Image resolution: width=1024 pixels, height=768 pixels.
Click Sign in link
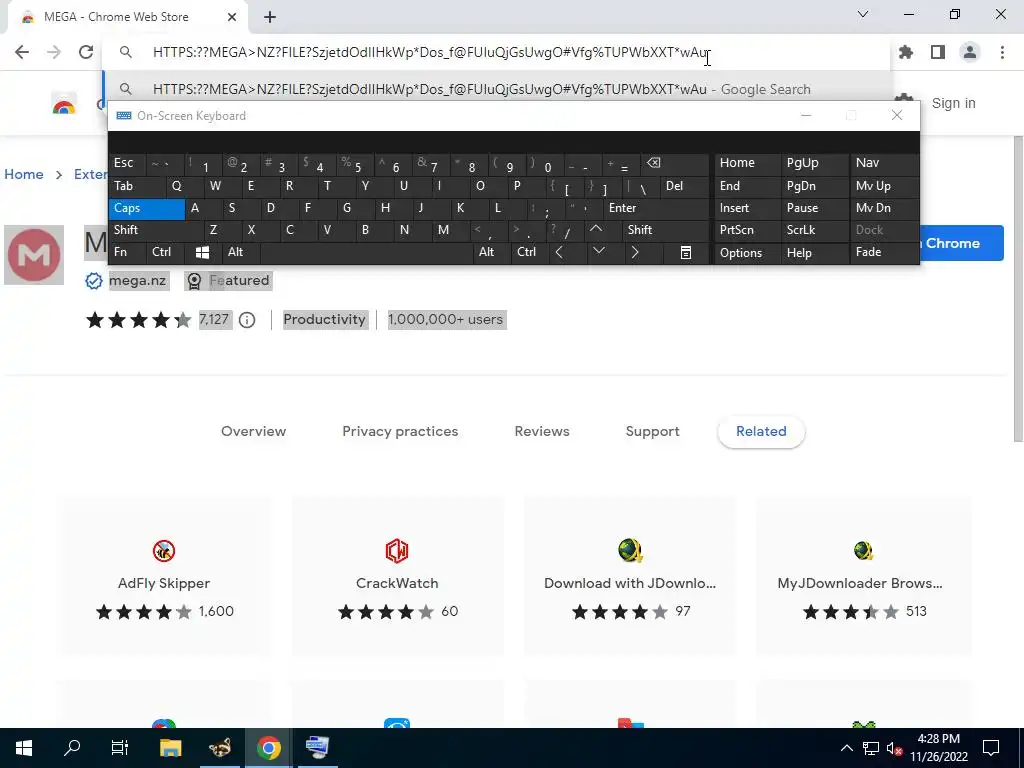953,103
